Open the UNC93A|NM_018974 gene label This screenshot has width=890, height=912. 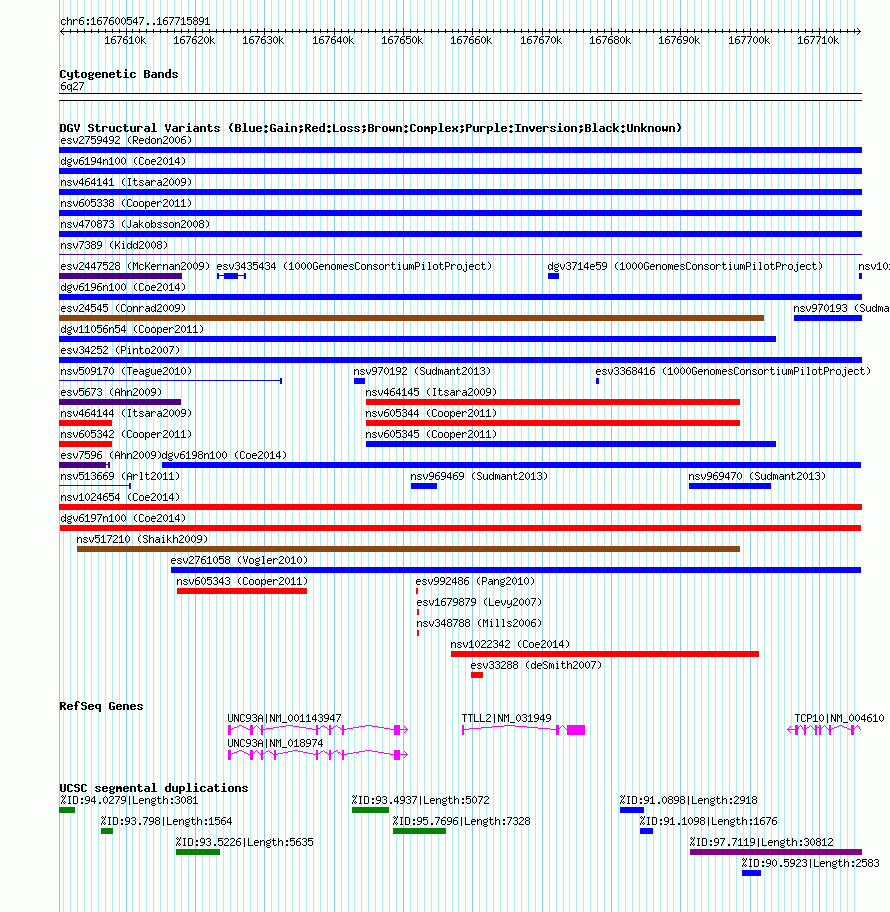point(275,743)
